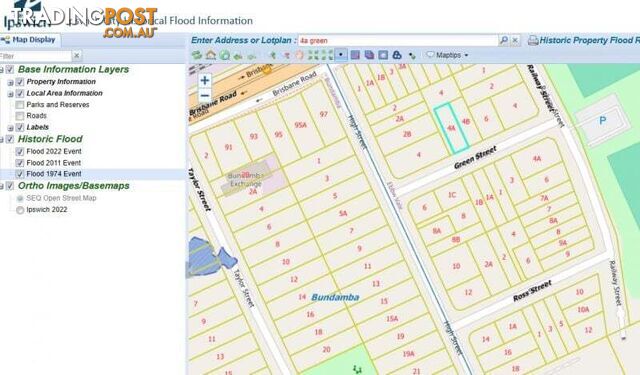Activate the selected point tool button
The image size is (640, 375).
[341, 55]
